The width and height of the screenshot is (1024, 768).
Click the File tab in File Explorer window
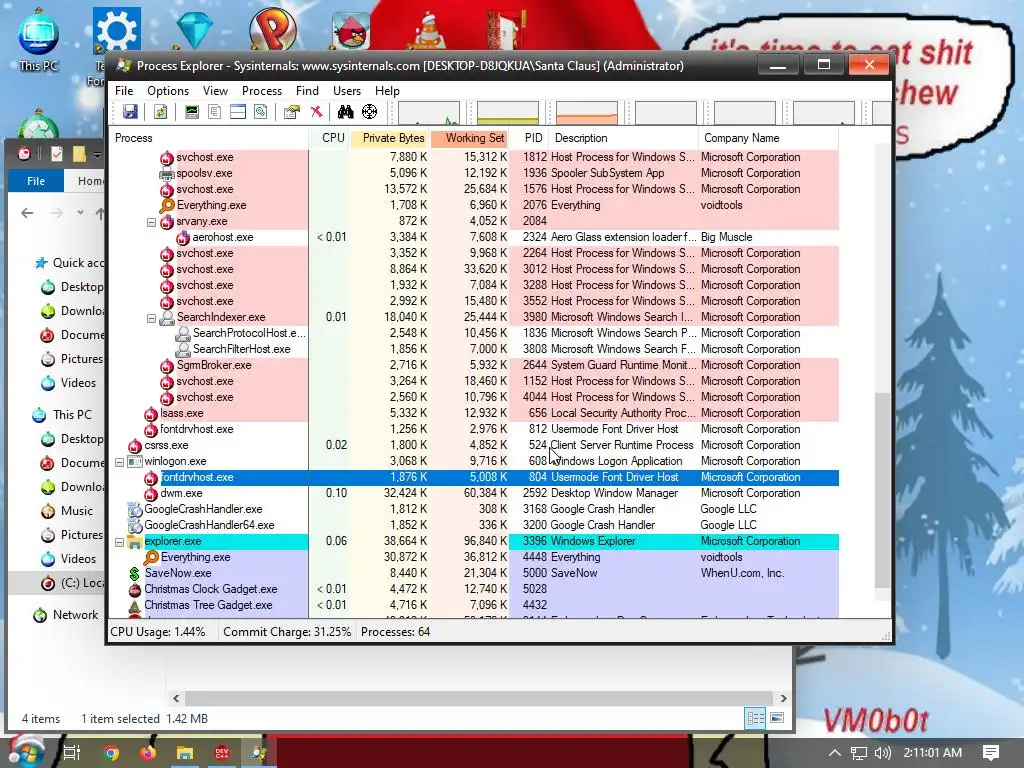(x=36, y=181)
